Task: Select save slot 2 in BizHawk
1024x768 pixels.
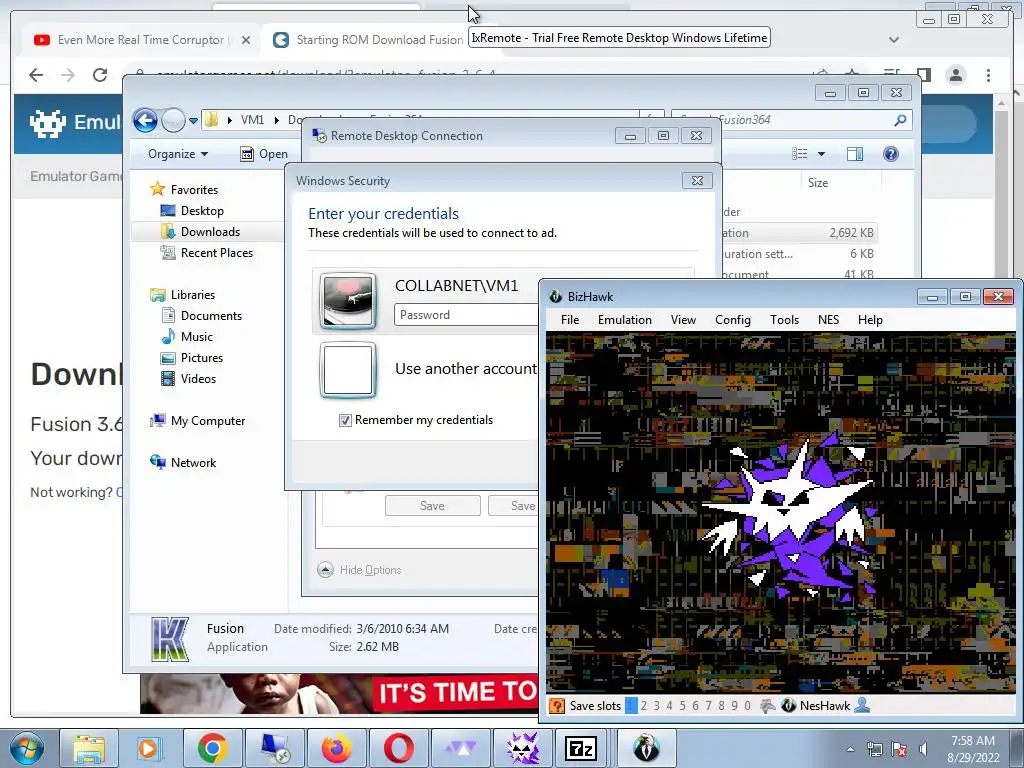Action: (x=644, y=706)
